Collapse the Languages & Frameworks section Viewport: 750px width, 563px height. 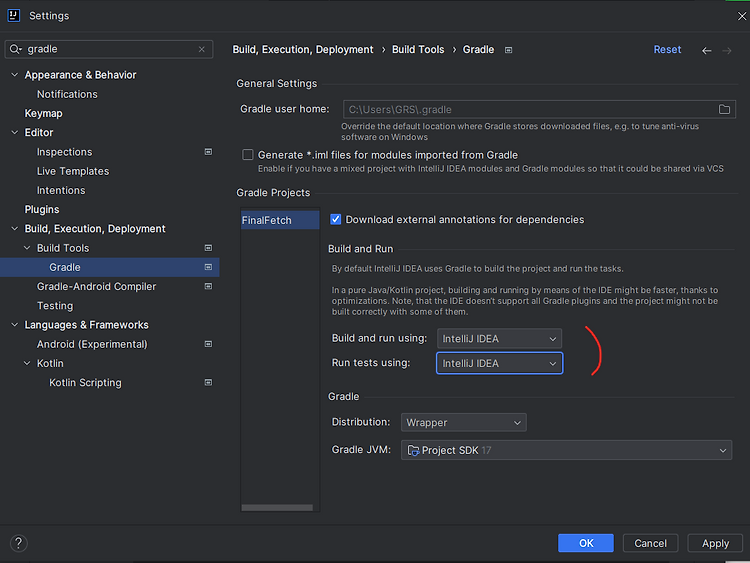[15, 325]
